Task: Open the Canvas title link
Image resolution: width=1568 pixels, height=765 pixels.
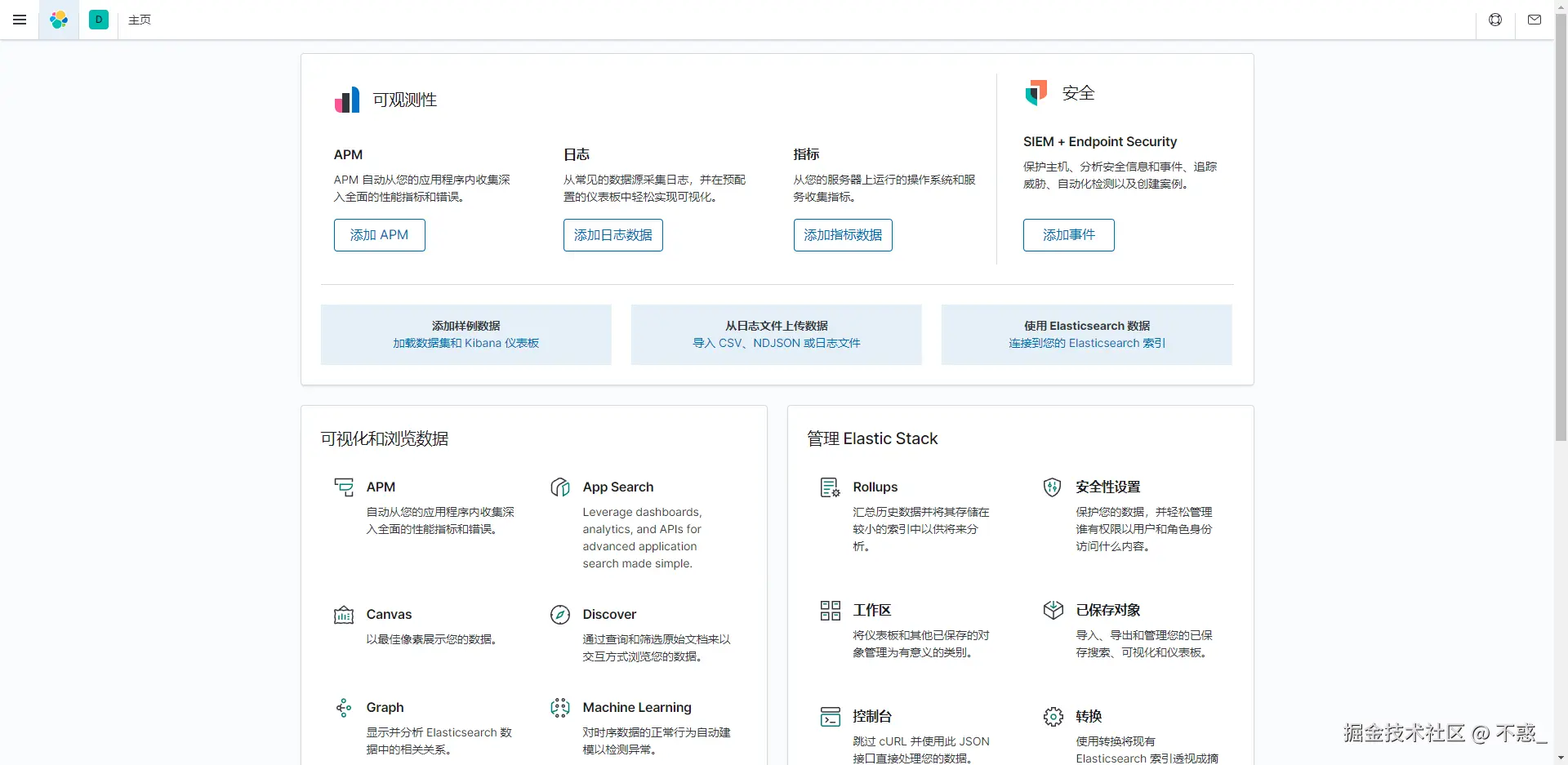Action: 389,615
